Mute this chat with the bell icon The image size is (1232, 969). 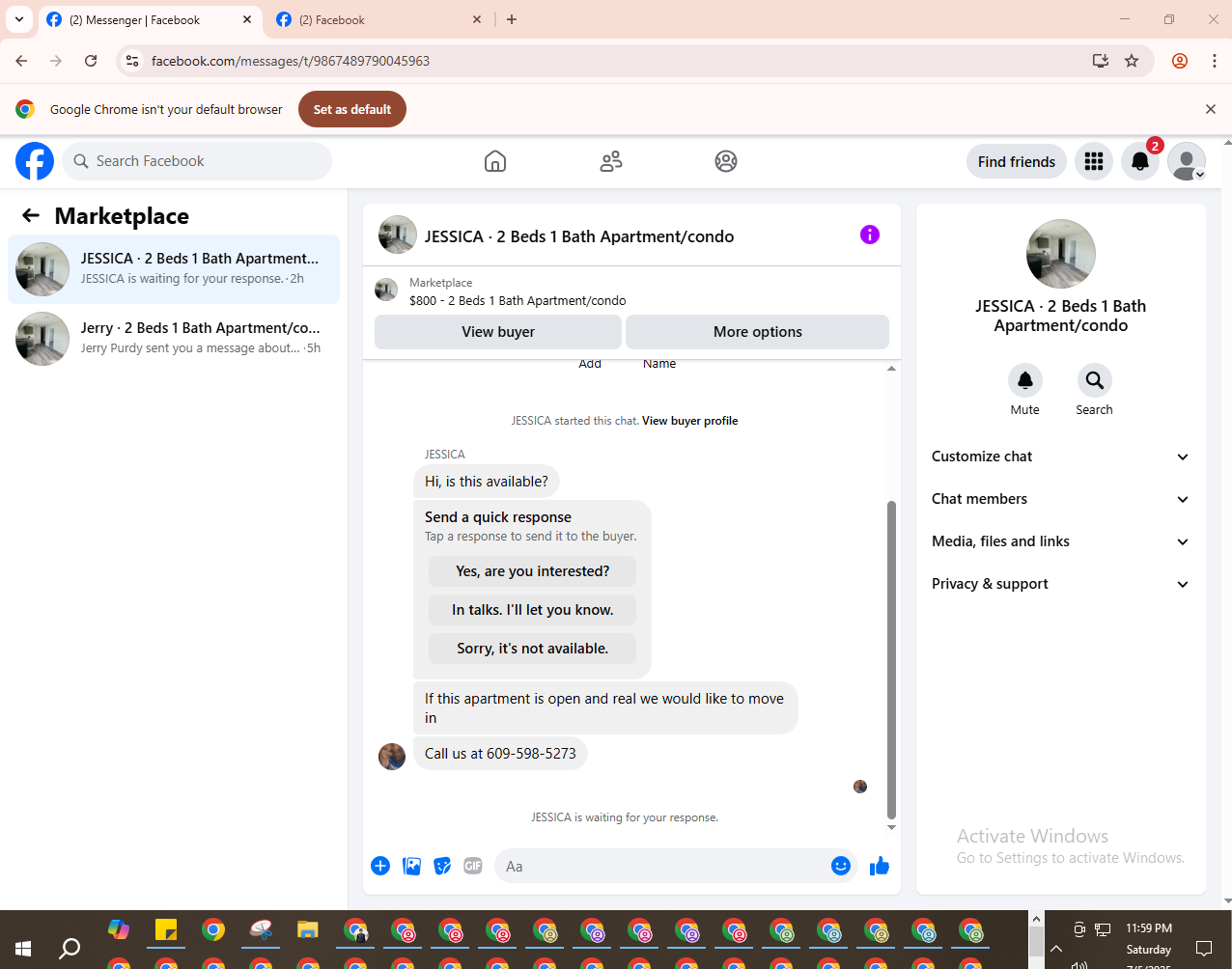click(1025, 380)
